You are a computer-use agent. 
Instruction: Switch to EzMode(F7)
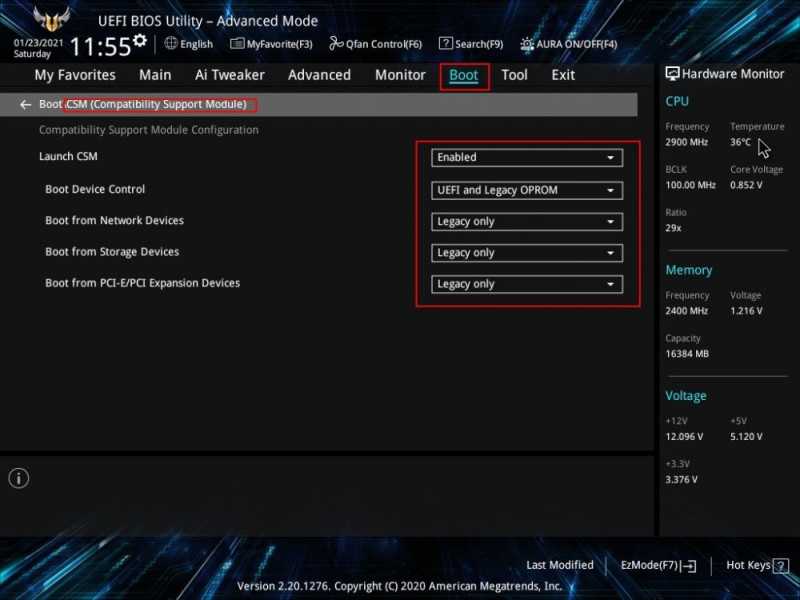pyautogui.click(x=658, y=565)
